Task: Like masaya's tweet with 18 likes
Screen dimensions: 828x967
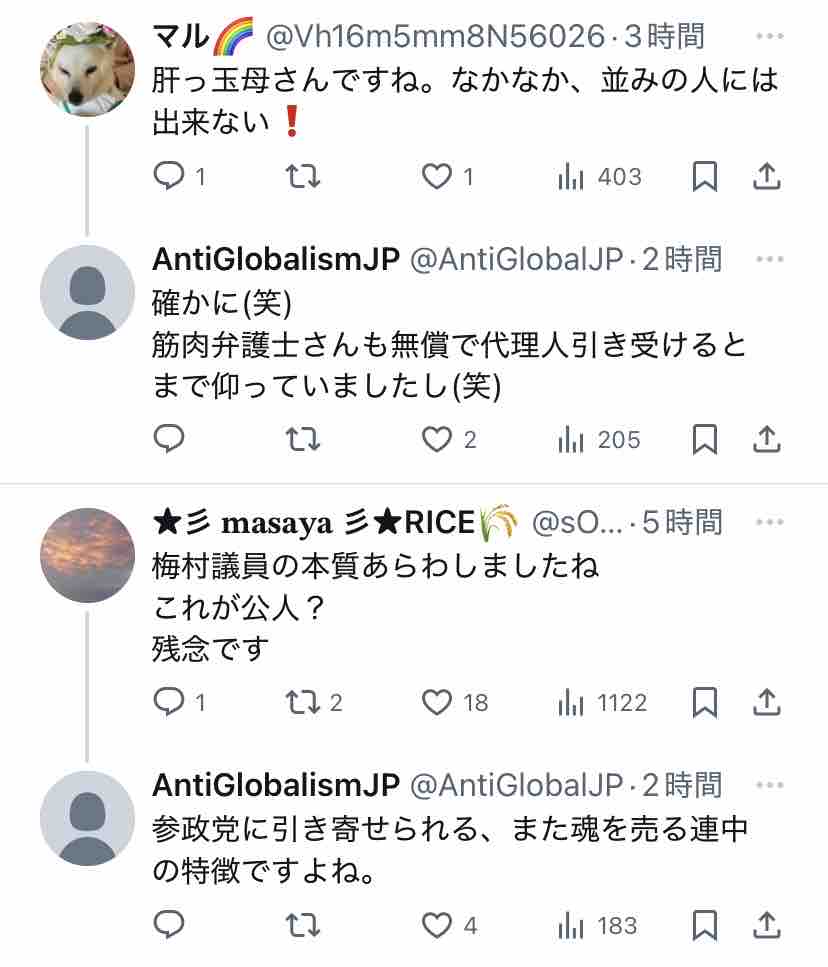Action: pyautogui.click(x=437, y=702)
